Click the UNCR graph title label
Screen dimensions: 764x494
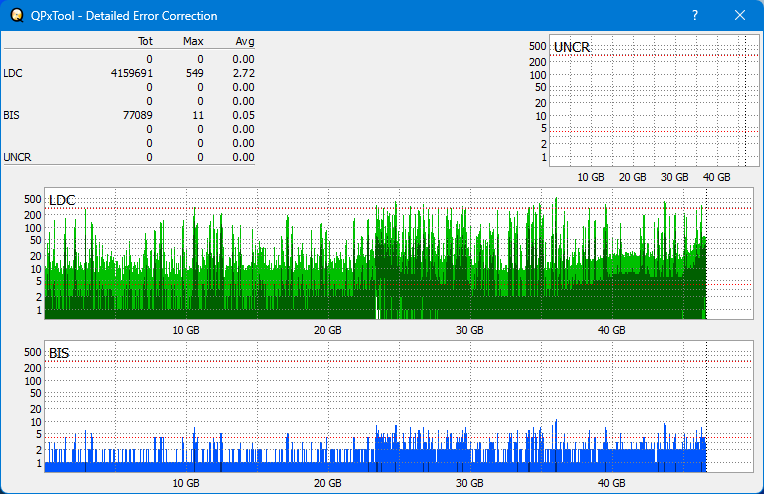click(x=572, y=47)
